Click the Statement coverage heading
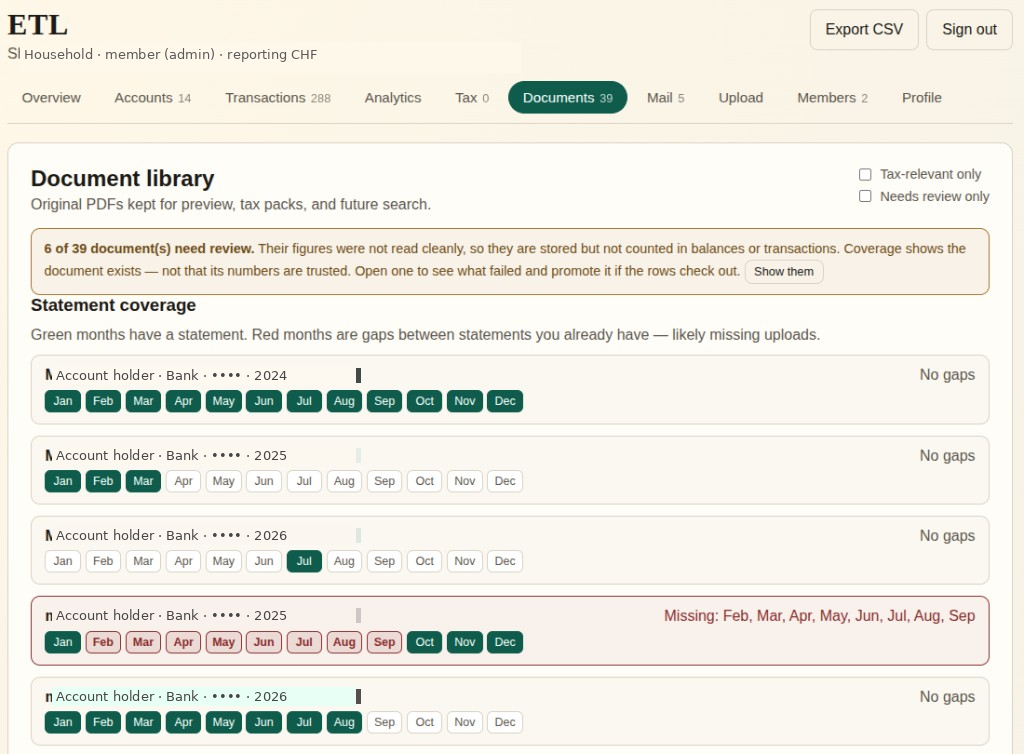This screenshot has height=754, width=1024. click(114, 306)
